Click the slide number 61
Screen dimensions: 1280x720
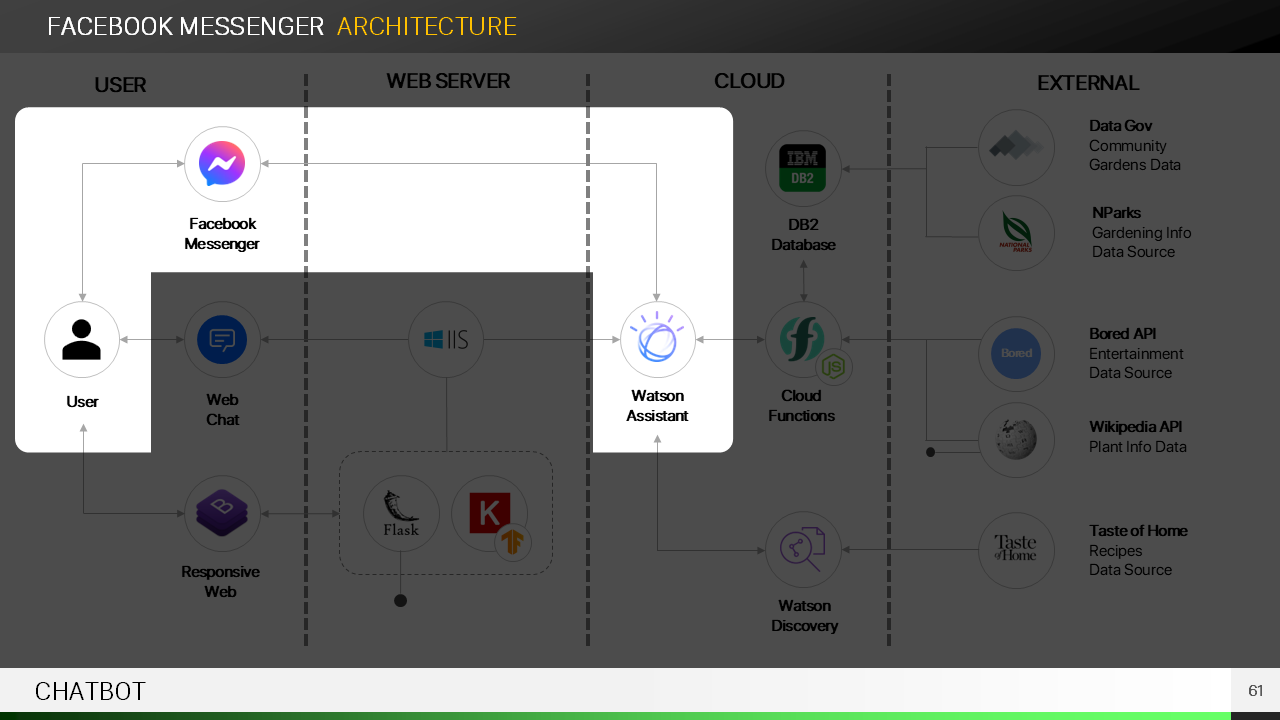1255,691
